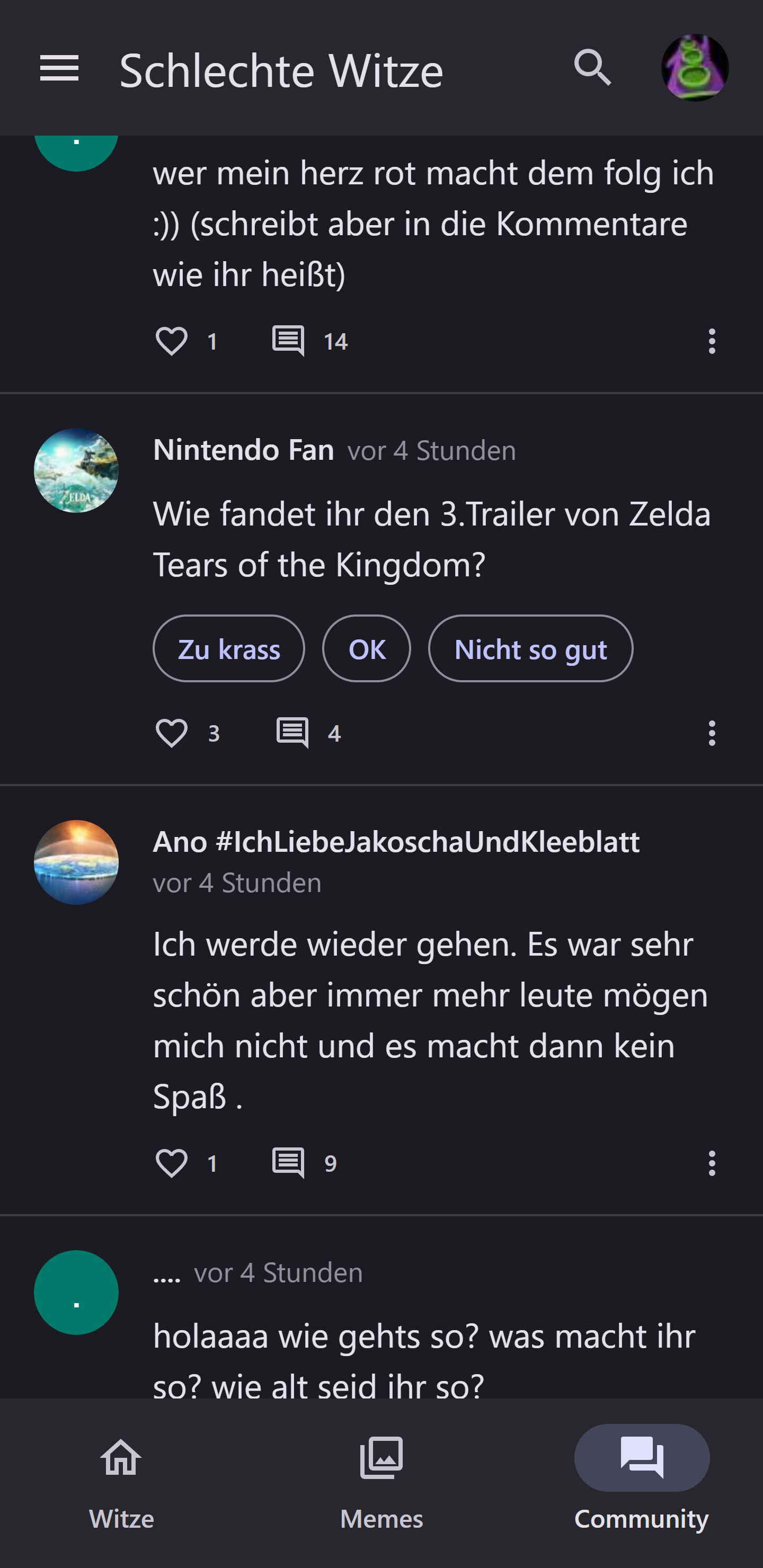Open your profile avatar in header
Image resolution: width=763 pixels, height=1568 pixels.
[x=694, y=68]
